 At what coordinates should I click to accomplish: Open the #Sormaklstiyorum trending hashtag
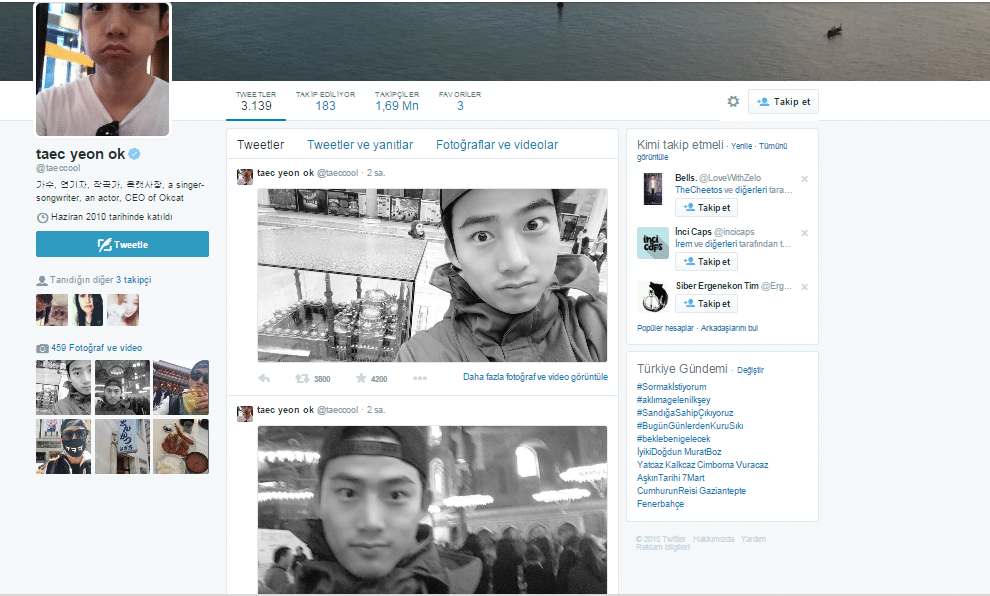point(671,387)
